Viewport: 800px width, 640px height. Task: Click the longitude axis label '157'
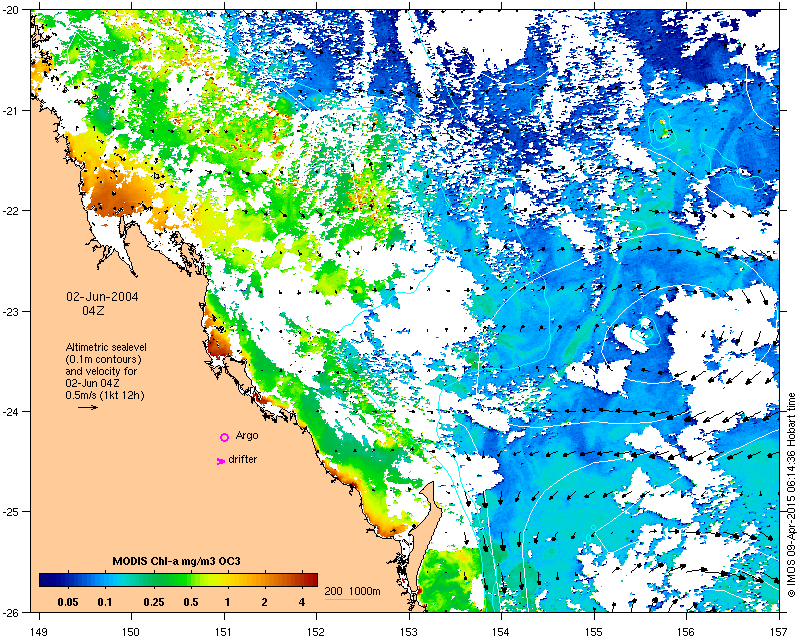click(779, 632)
